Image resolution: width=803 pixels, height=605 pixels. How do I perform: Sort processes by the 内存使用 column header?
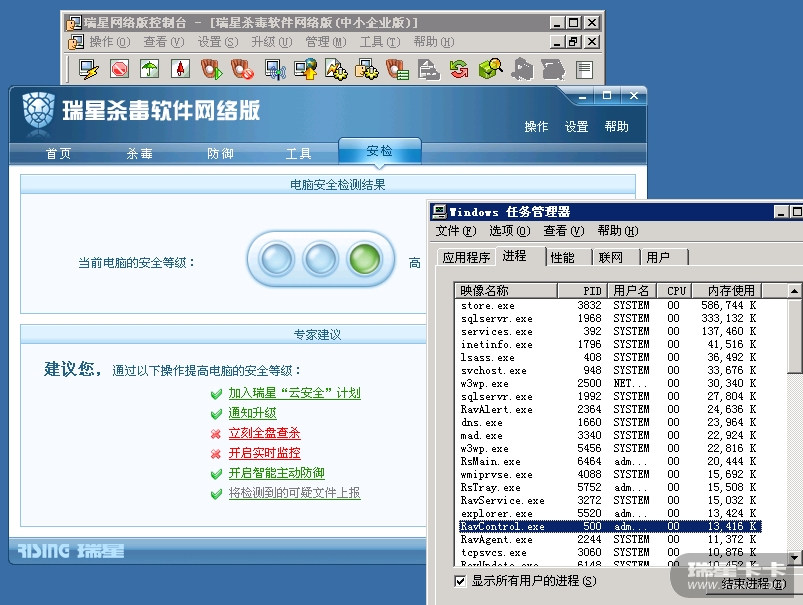pos(727,291)
